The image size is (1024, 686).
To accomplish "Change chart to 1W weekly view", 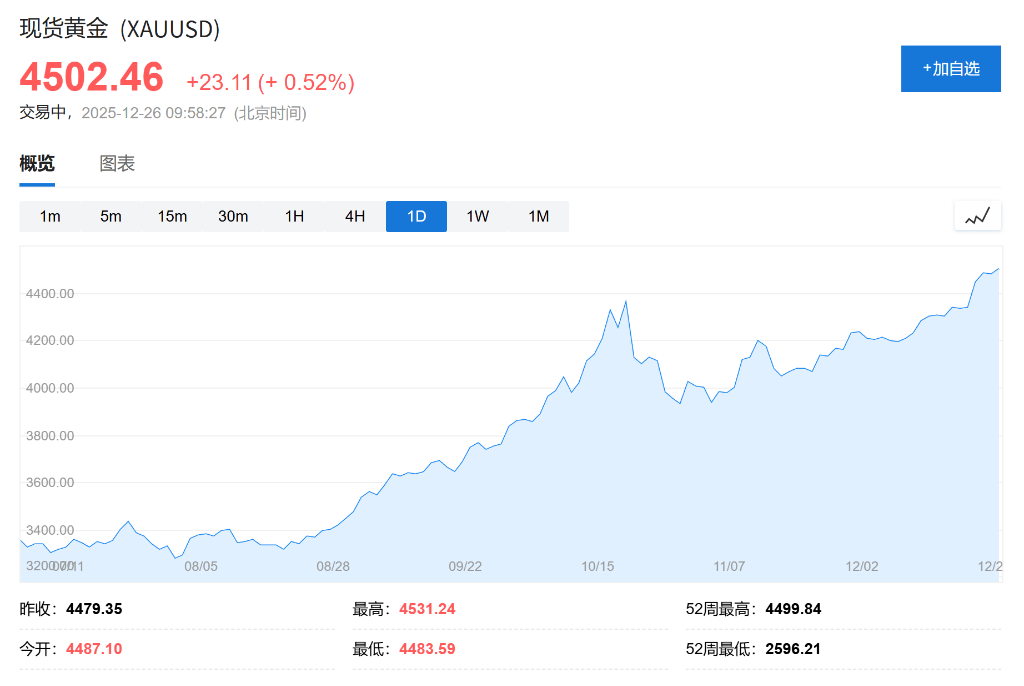I will click(477, 217).
